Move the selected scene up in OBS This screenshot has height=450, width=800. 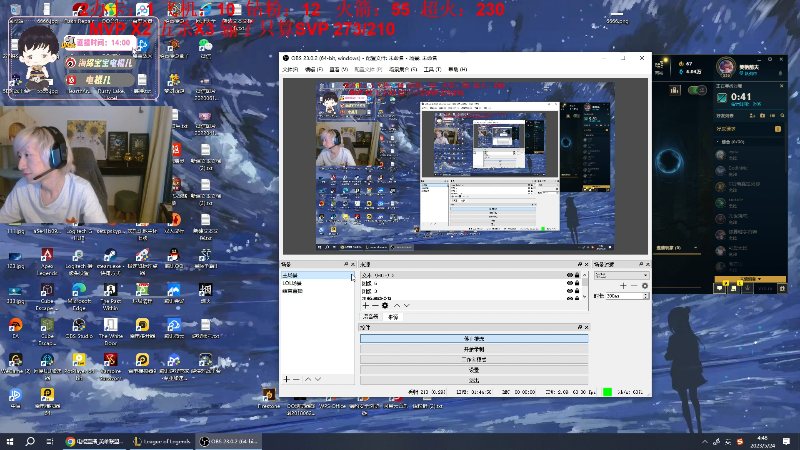click(x=308, y=380)
